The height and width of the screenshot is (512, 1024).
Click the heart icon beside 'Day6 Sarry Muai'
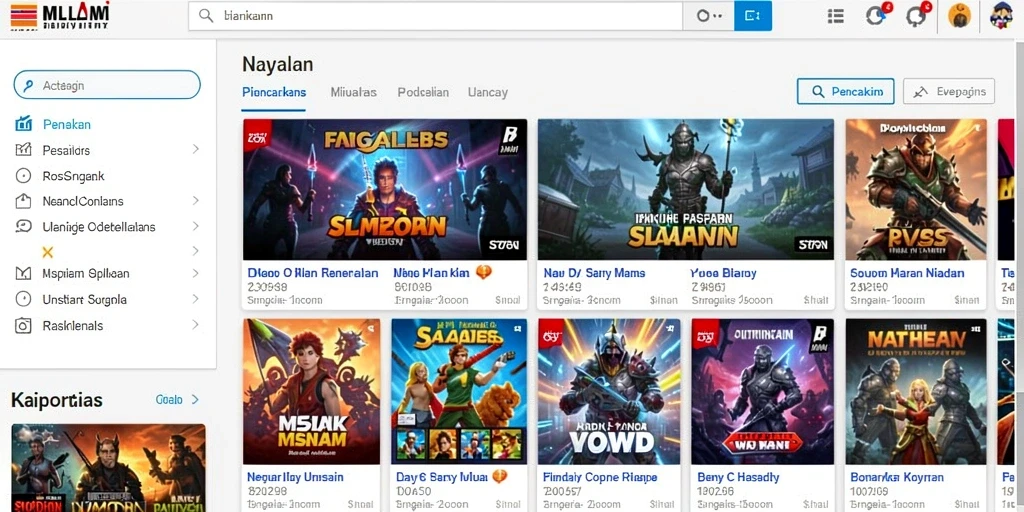(500, 477)
